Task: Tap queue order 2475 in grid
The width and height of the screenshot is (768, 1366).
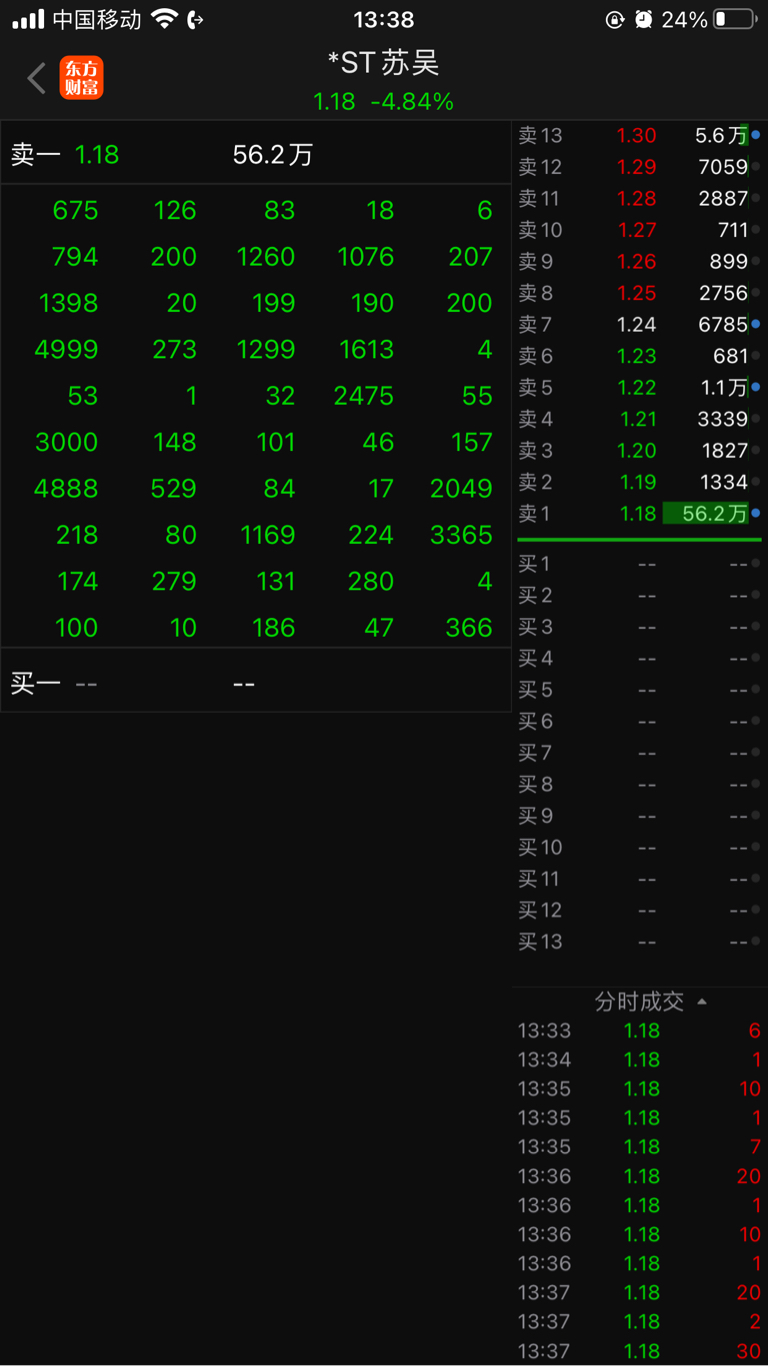Action: (x=364, y=396)
